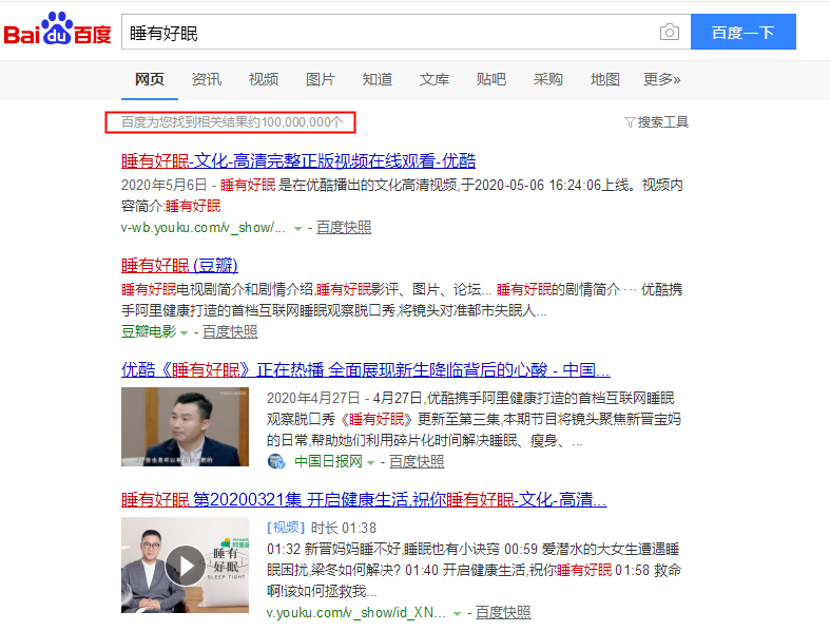The width and height of the screenshot is (830, 630).
Task: Open camera image search icon
Action: tap(669, 32)
